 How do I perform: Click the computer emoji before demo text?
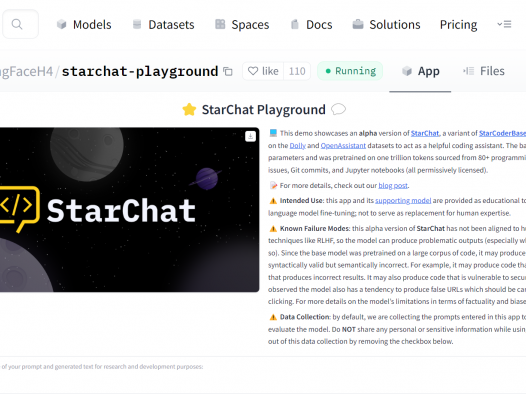[273, 133]
